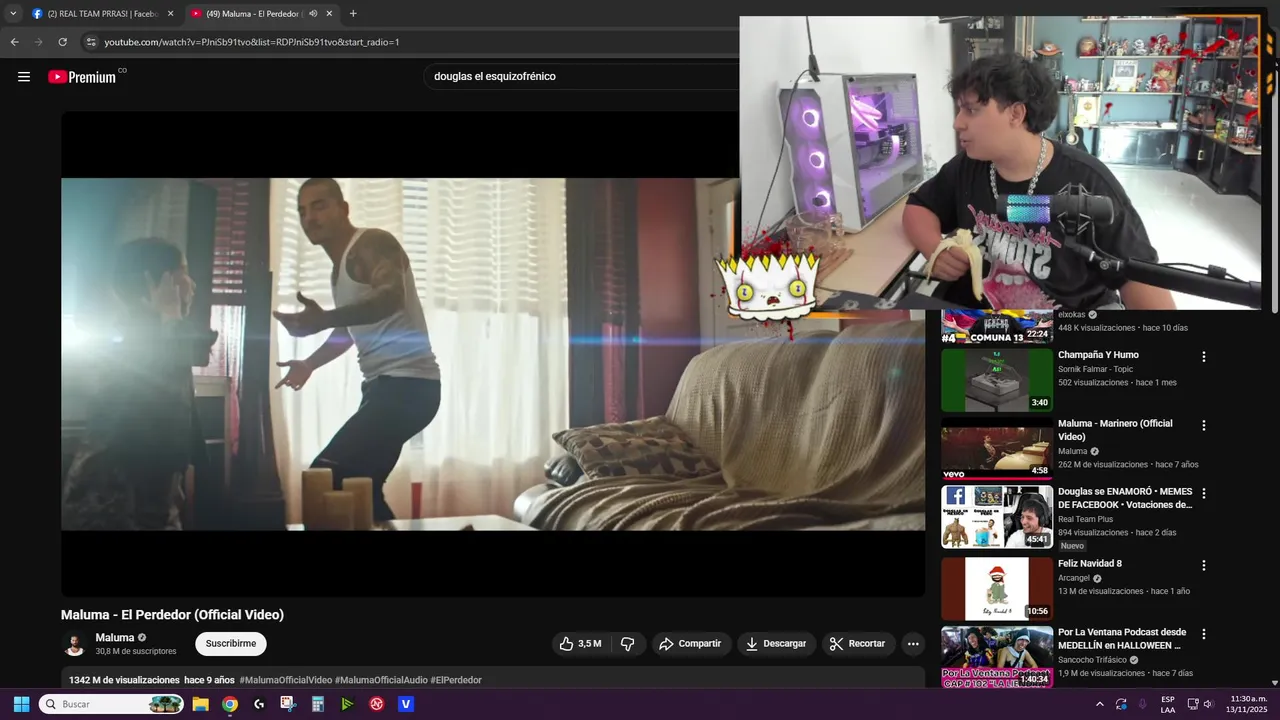
Task: Open File Explorer from taskbar
Action: pyautogui.click(x=200, y=704)
